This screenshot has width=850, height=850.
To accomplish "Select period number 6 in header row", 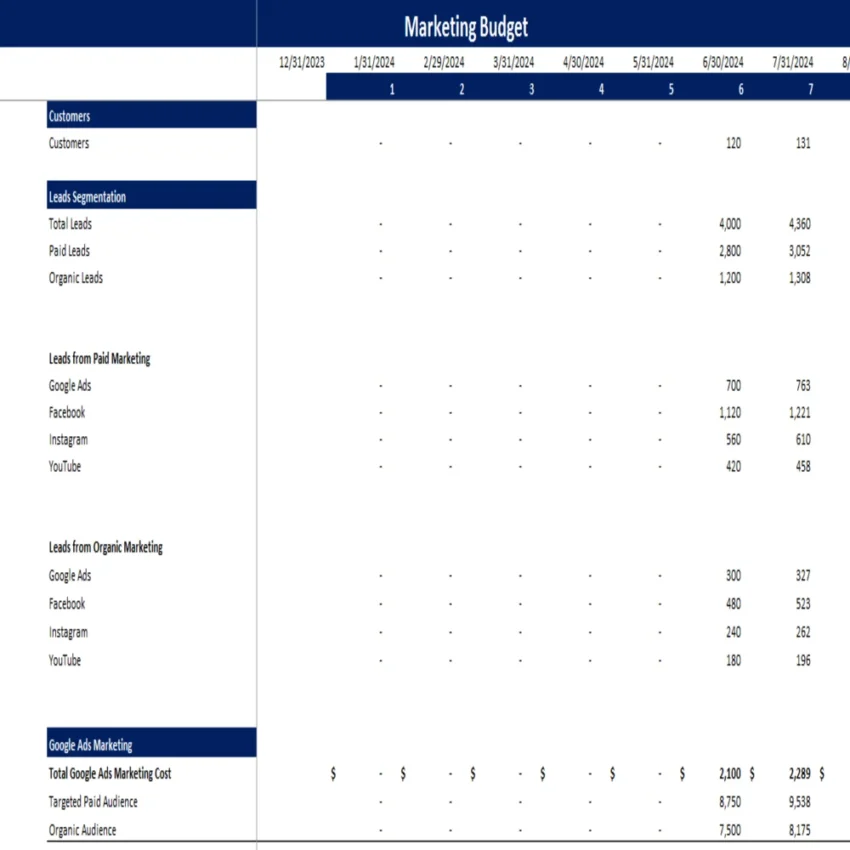I will [x=740, y=89].
